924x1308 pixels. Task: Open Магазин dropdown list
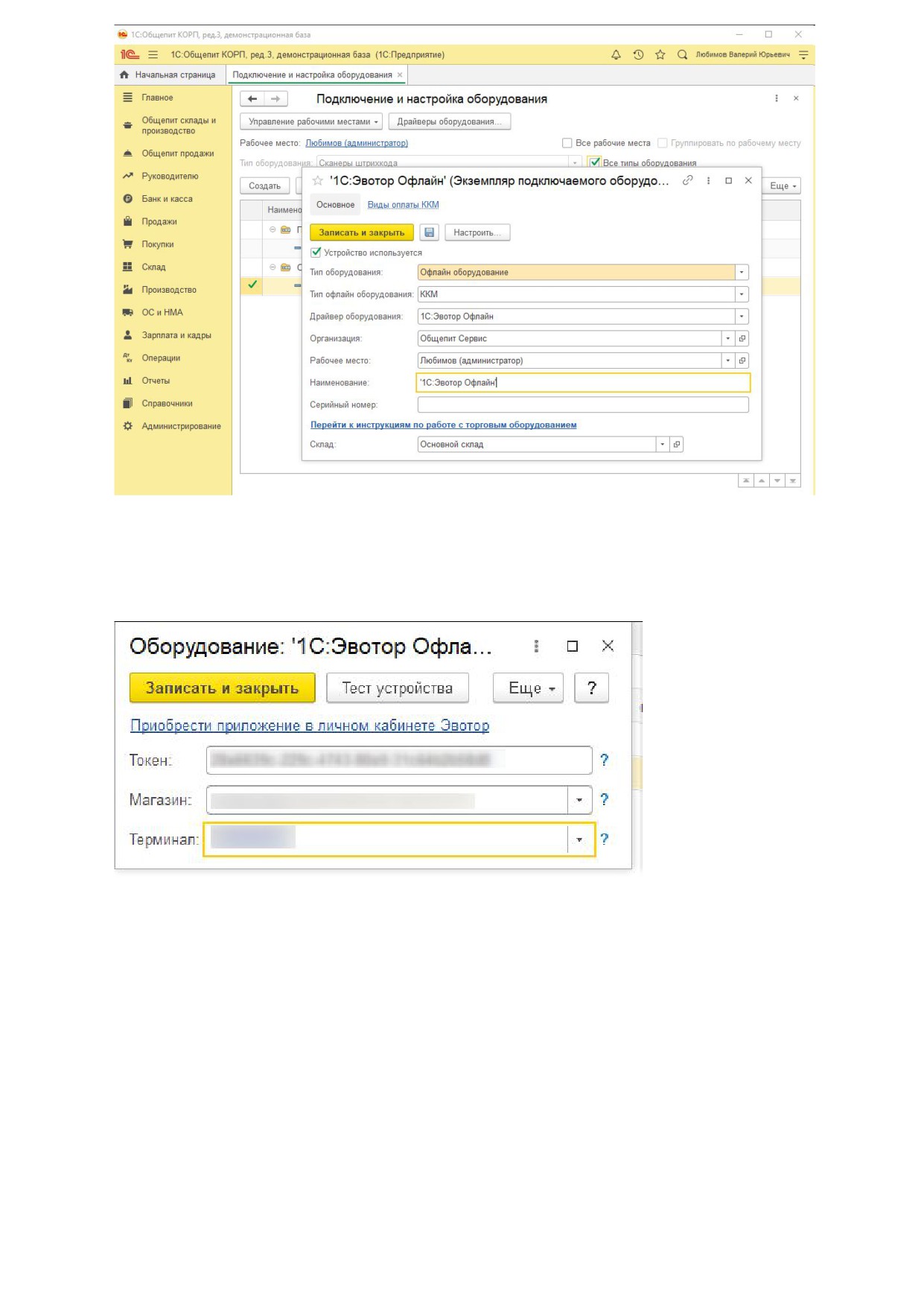click(579, 800)
